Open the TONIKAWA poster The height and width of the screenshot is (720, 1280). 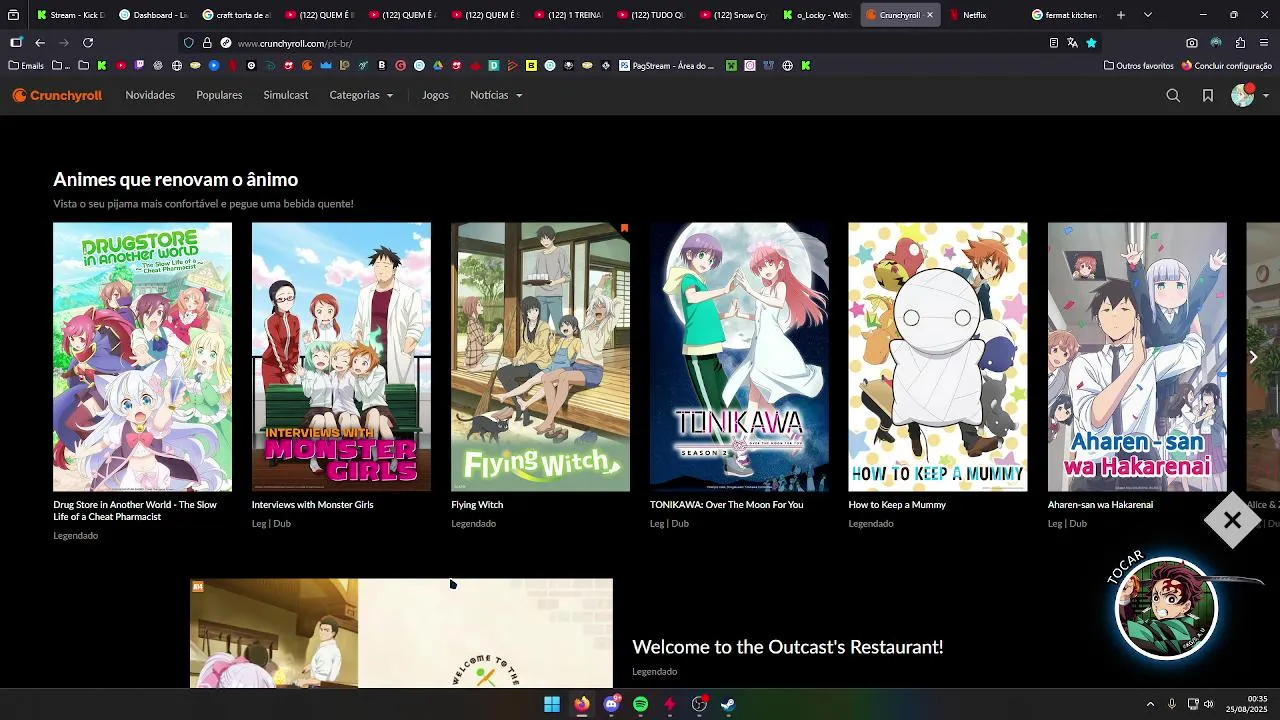(x=739, y=357)
